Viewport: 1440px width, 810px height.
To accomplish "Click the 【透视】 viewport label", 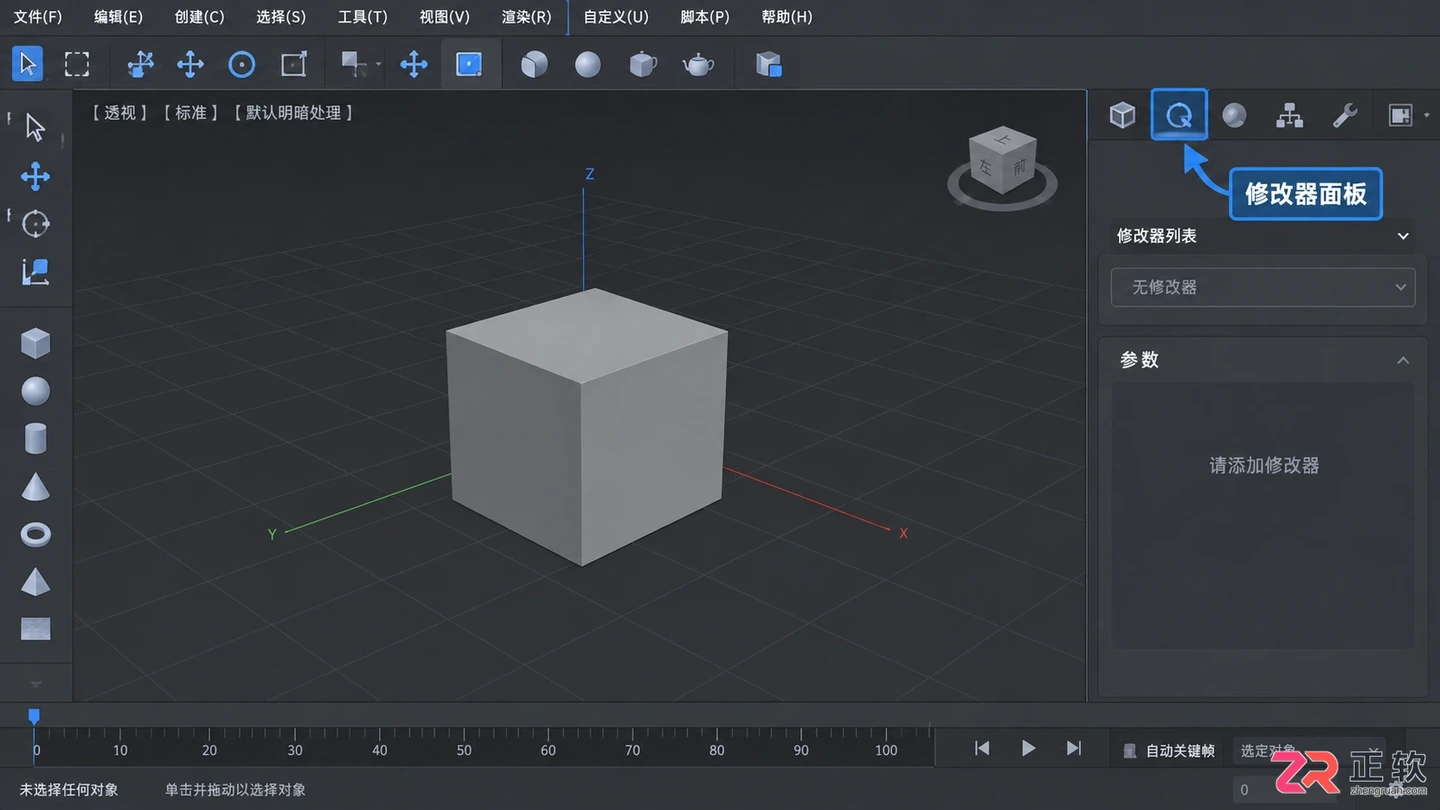I will [120, 113].
